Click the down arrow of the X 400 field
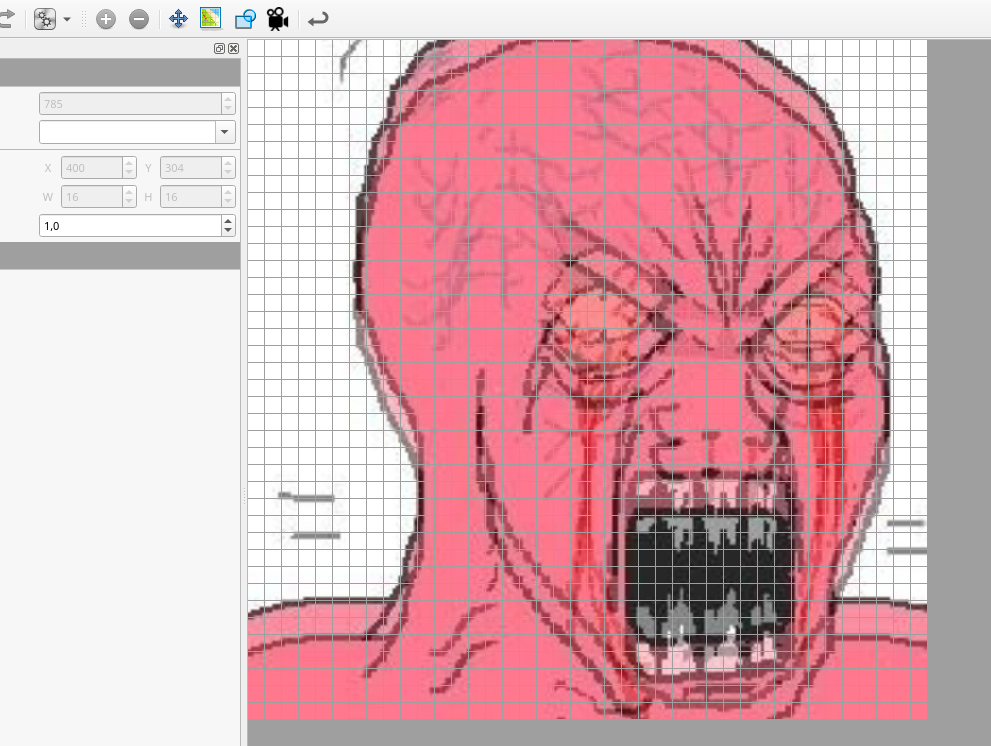The height and width of the screenshot is (746, 991). coord(129,173)
